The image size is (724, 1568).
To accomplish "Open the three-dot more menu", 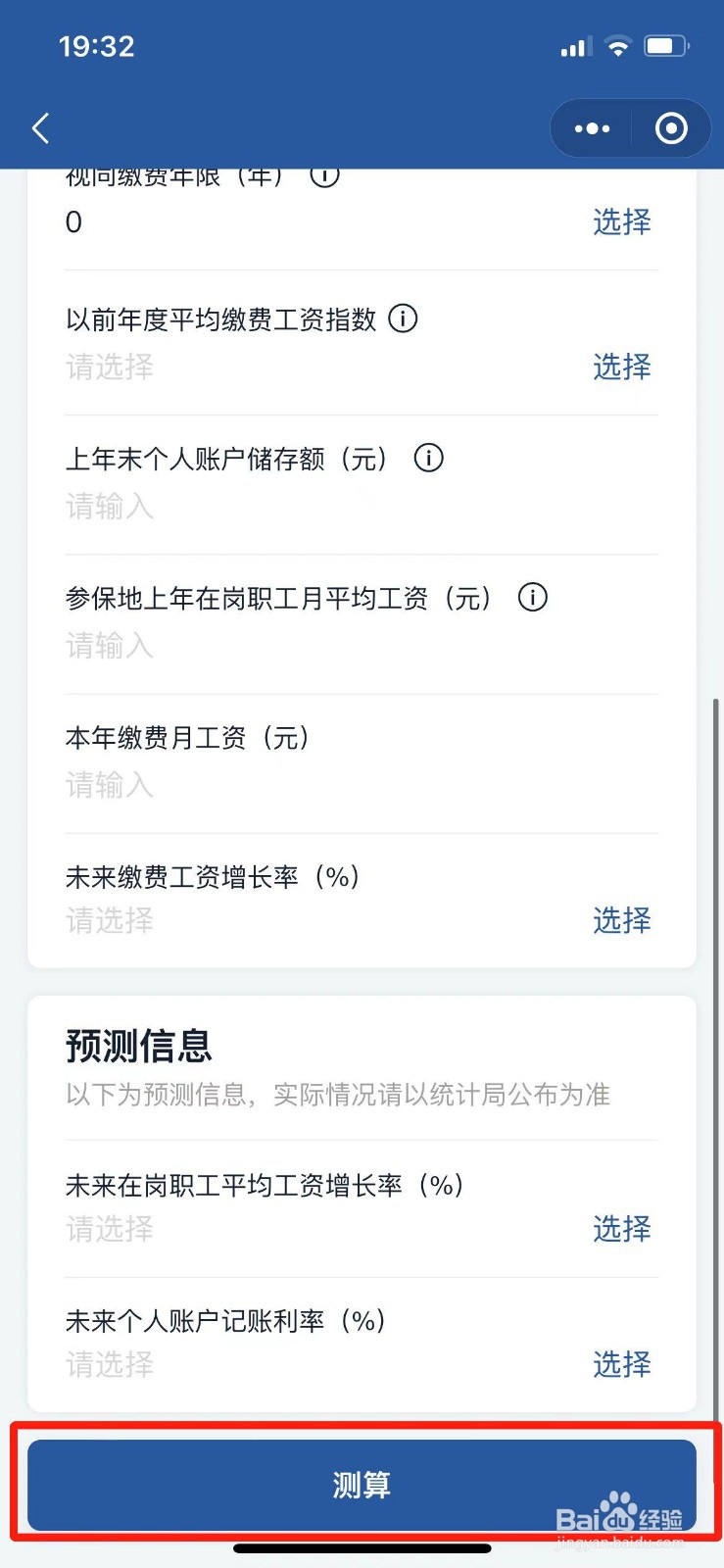I will click(x=592, y=128).
